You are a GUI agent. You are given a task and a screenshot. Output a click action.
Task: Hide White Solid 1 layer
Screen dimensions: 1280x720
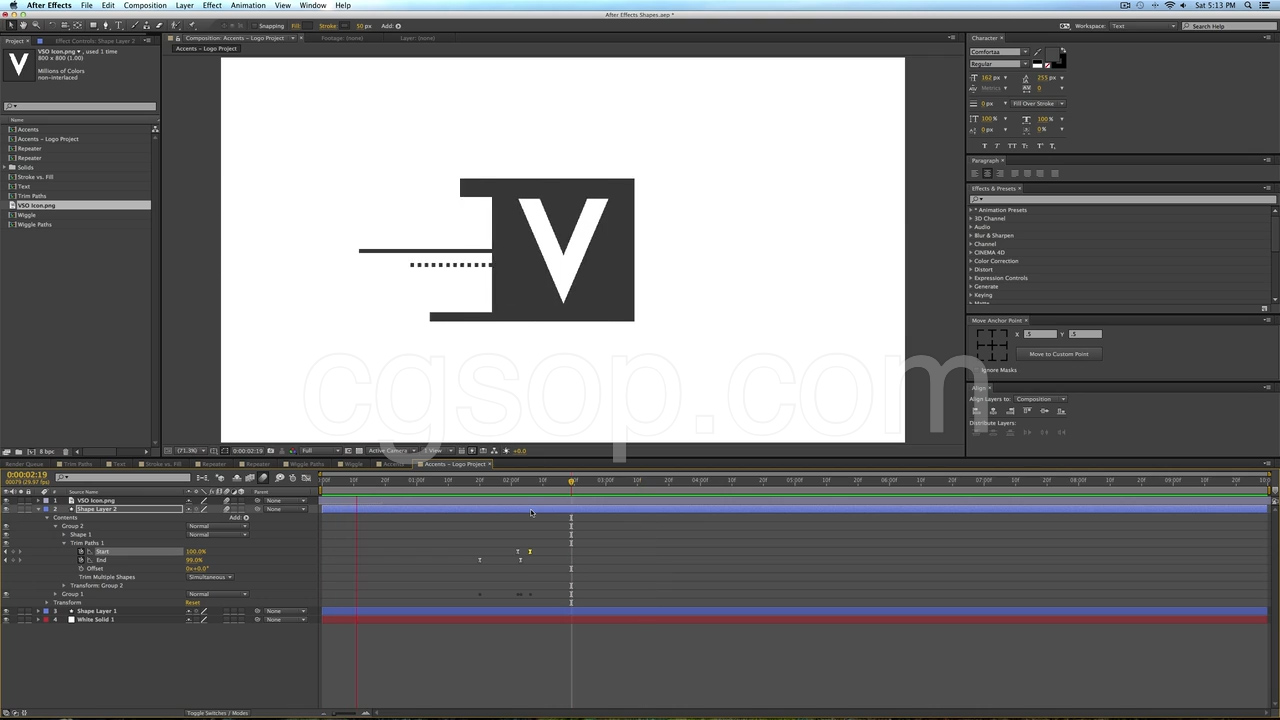pyautogui.click(x=6, y=620)
